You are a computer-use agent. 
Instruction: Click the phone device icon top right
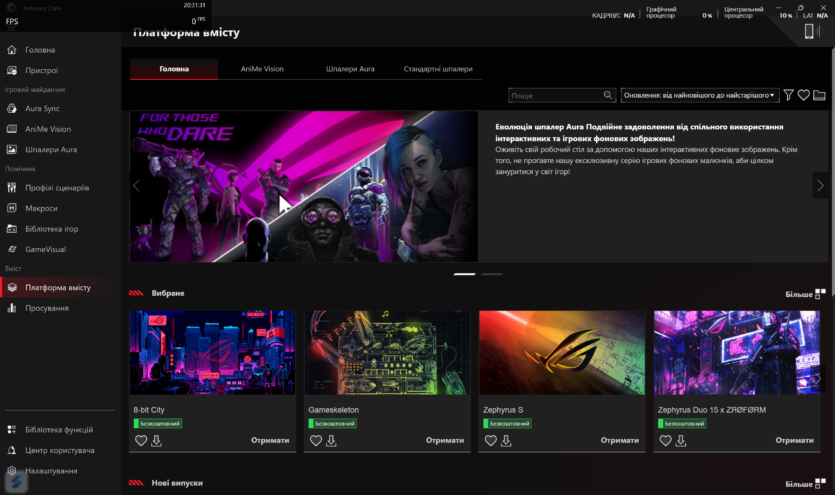click(809, 31)
